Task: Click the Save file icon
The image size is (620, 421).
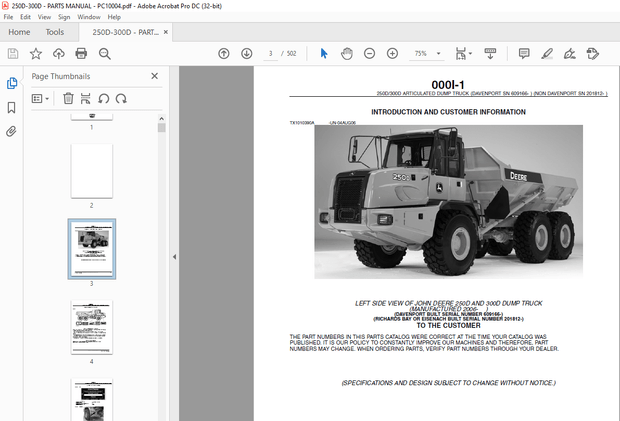Action: [13, 53]
